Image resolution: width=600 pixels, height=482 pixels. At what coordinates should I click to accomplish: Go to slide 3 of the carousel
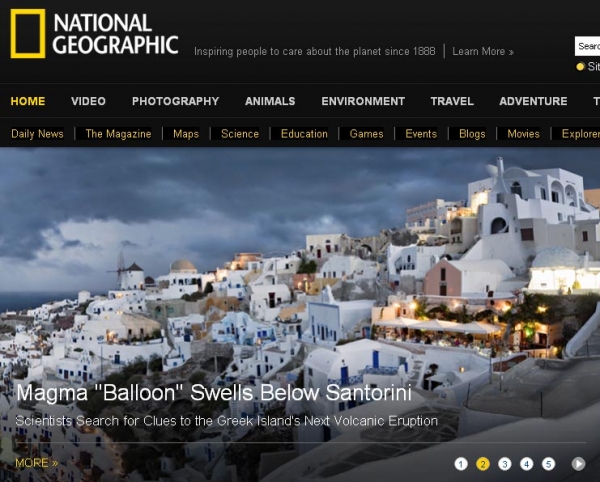(x=505, y=464)
